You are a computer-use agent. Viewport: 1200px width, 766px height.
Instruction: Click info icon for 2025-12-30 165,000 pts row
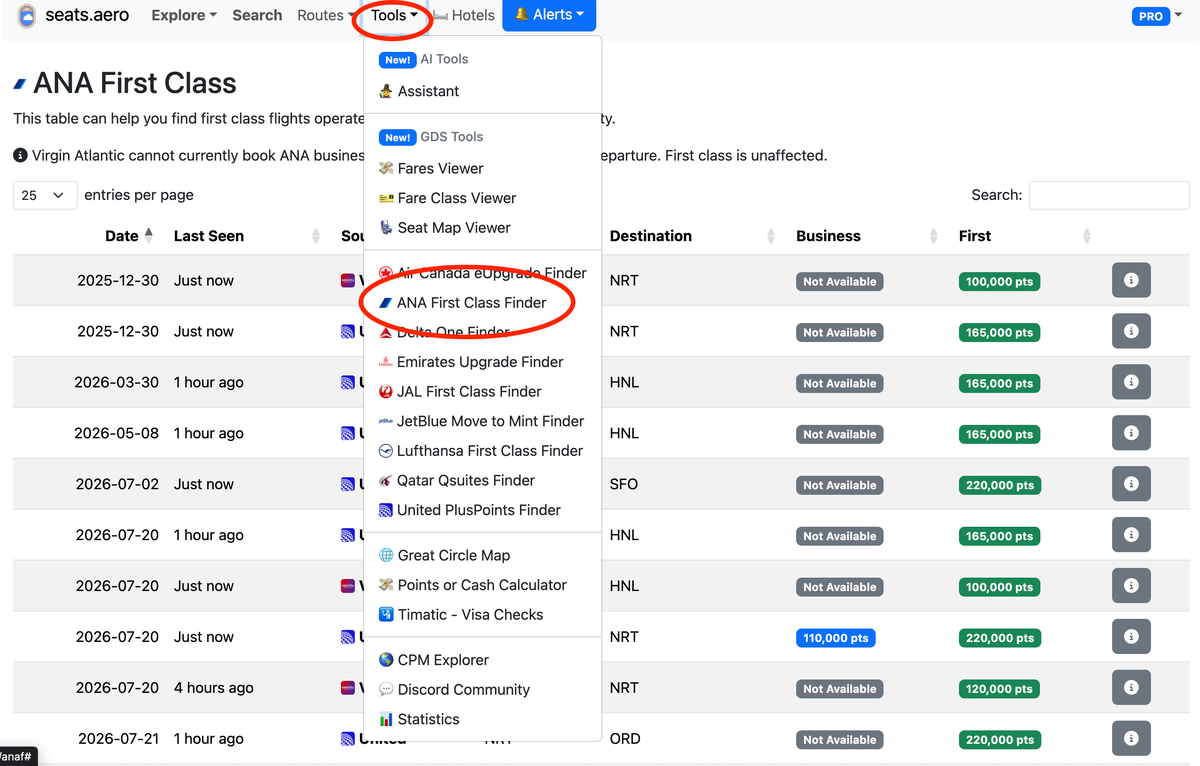(x=1131, y=331)
